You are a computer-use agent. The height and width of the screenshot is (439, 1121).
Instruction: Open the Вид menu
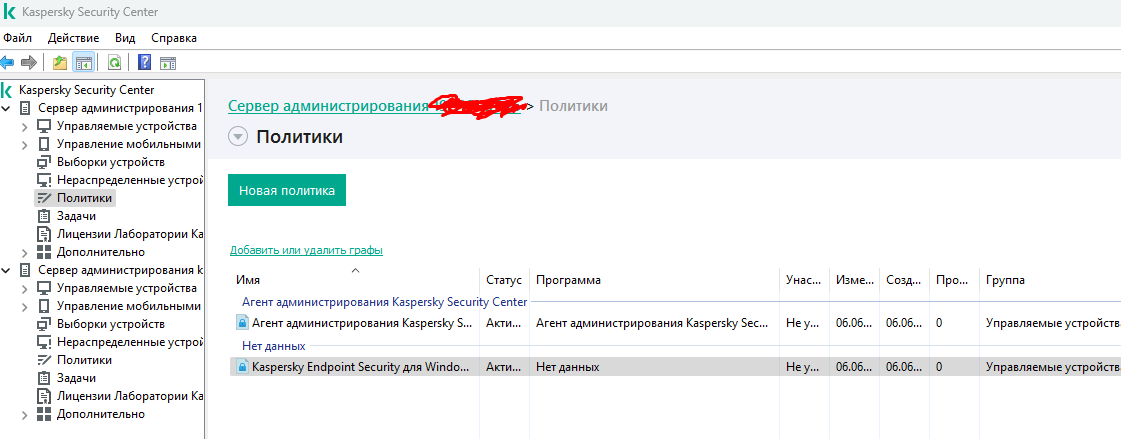[x=125, y=38]
